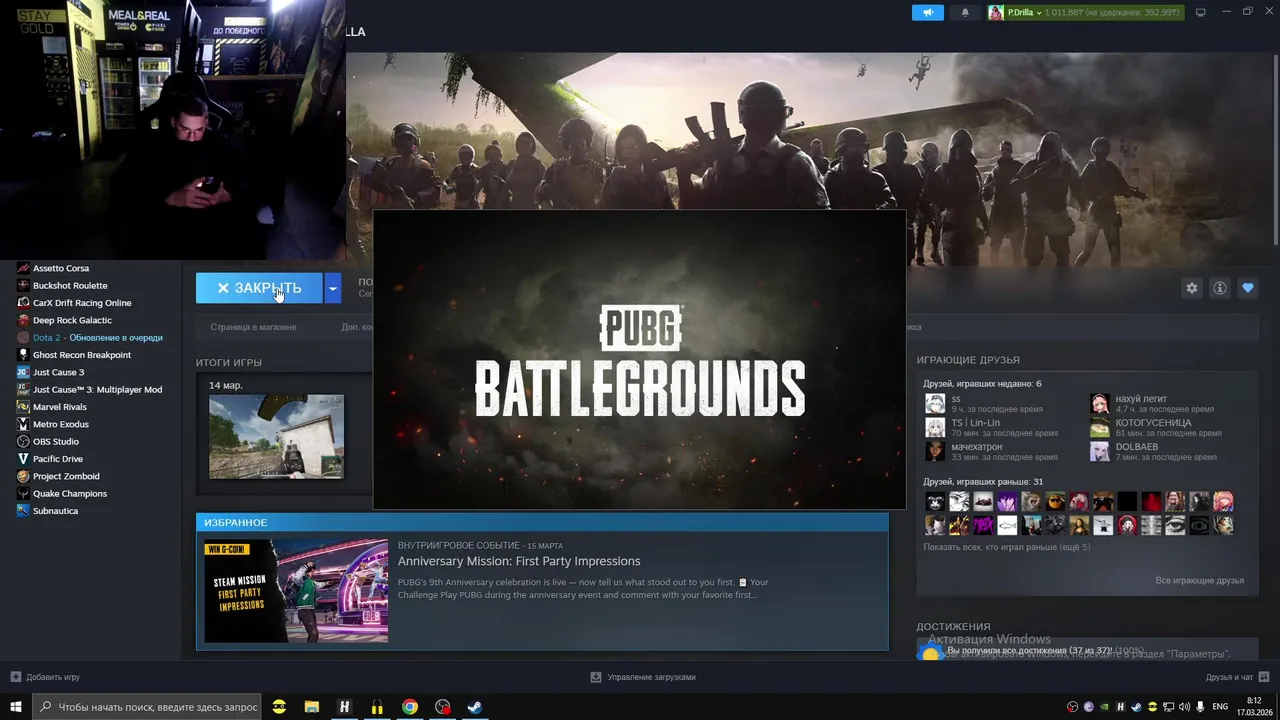Click the Marvel Rivals game icon
Image resolution: width=1280 pixels, height=720 pixels.
(x=24, y=407)
